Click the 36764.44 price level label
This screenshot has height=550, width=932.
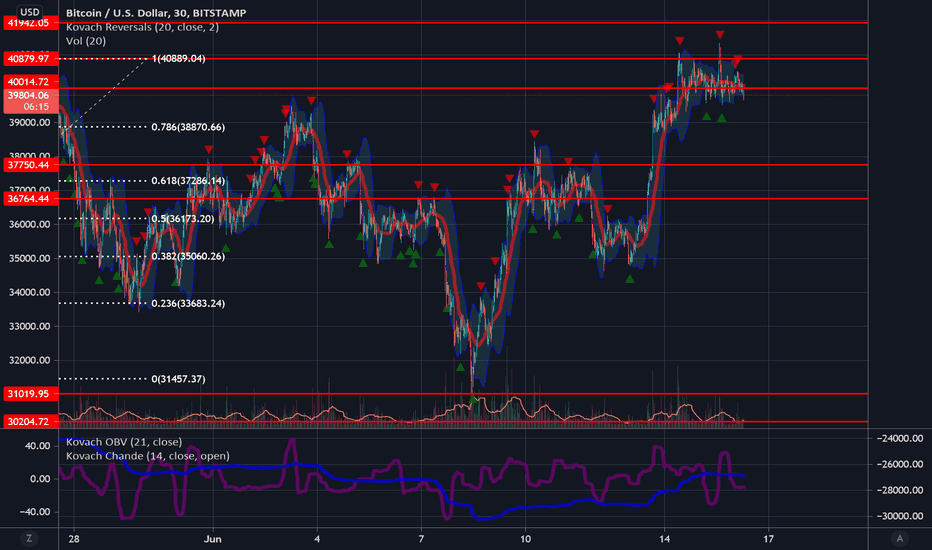[x=30, y=199]
